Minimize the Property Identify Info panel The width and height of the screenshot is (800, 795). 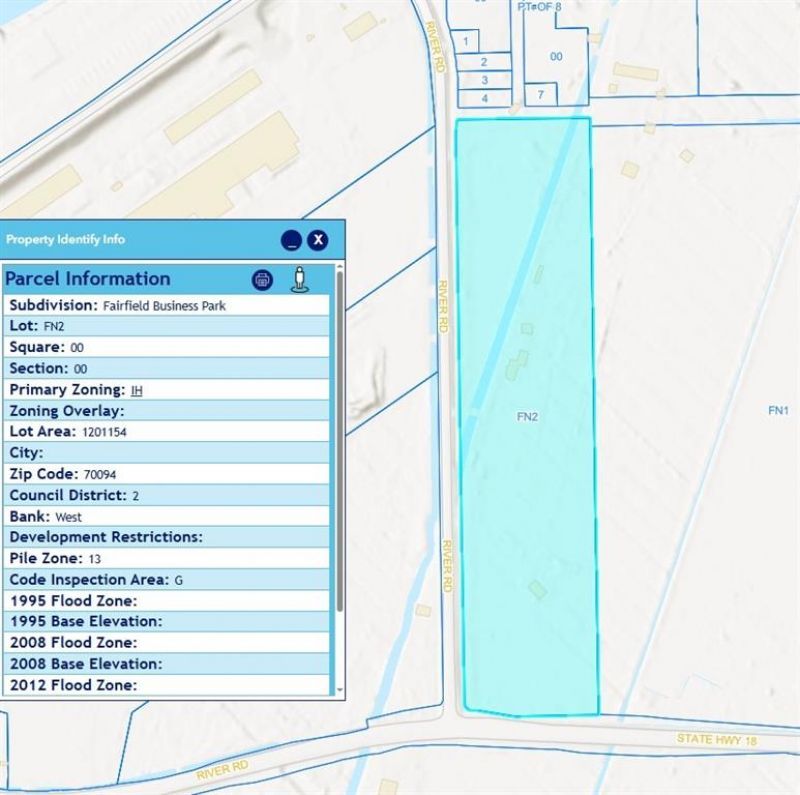(x=290, y=240)
